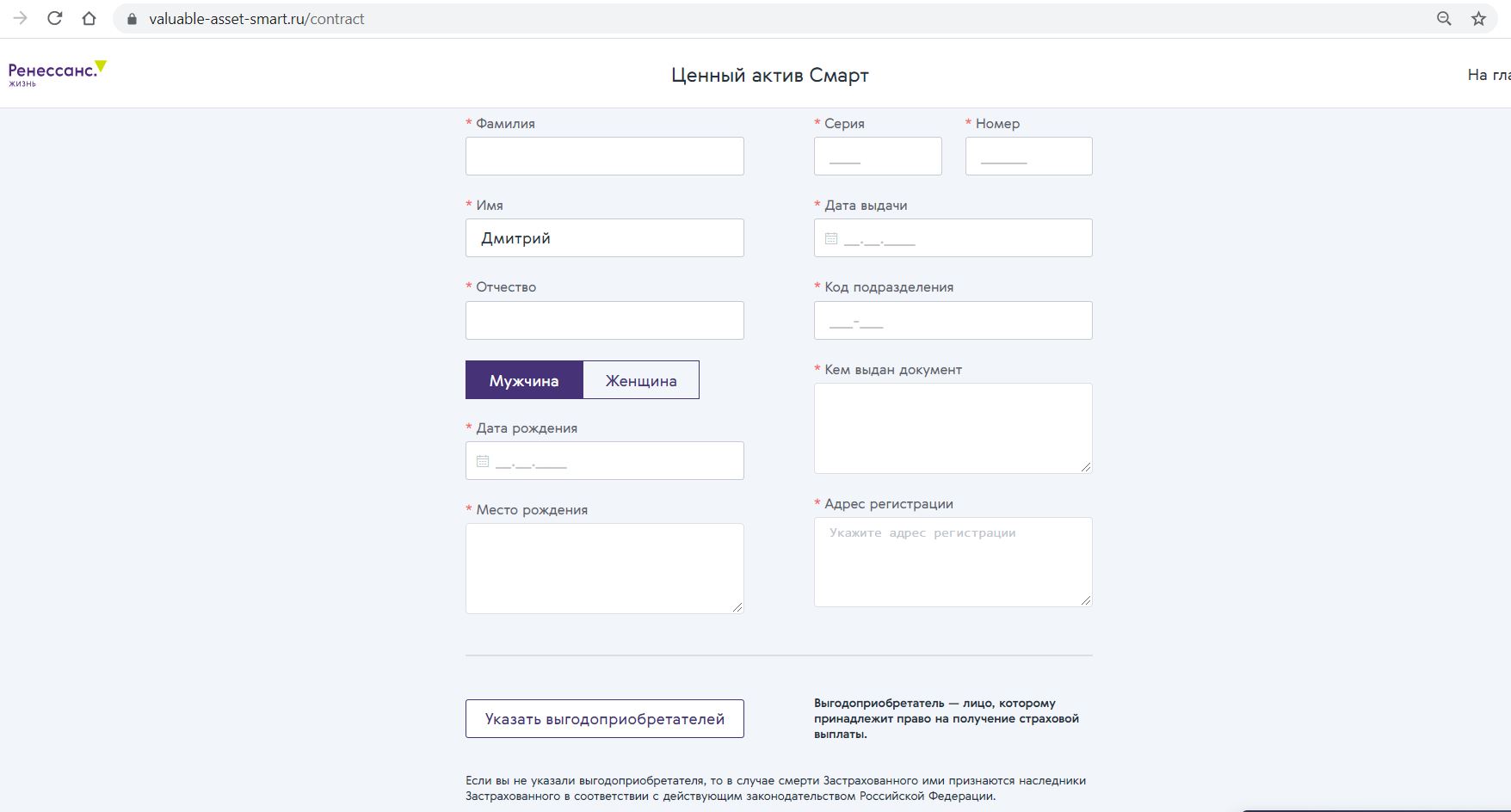Focus the Место рождения text area
1511x812 pixels.
click(605, 569)
